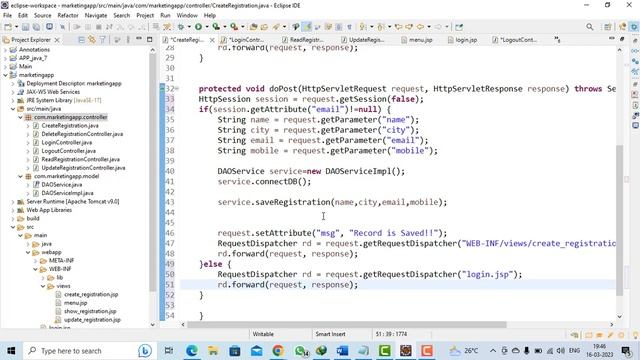Open the File menu
The width and height of the screenshot is (640, 360).
click(7, 16)
